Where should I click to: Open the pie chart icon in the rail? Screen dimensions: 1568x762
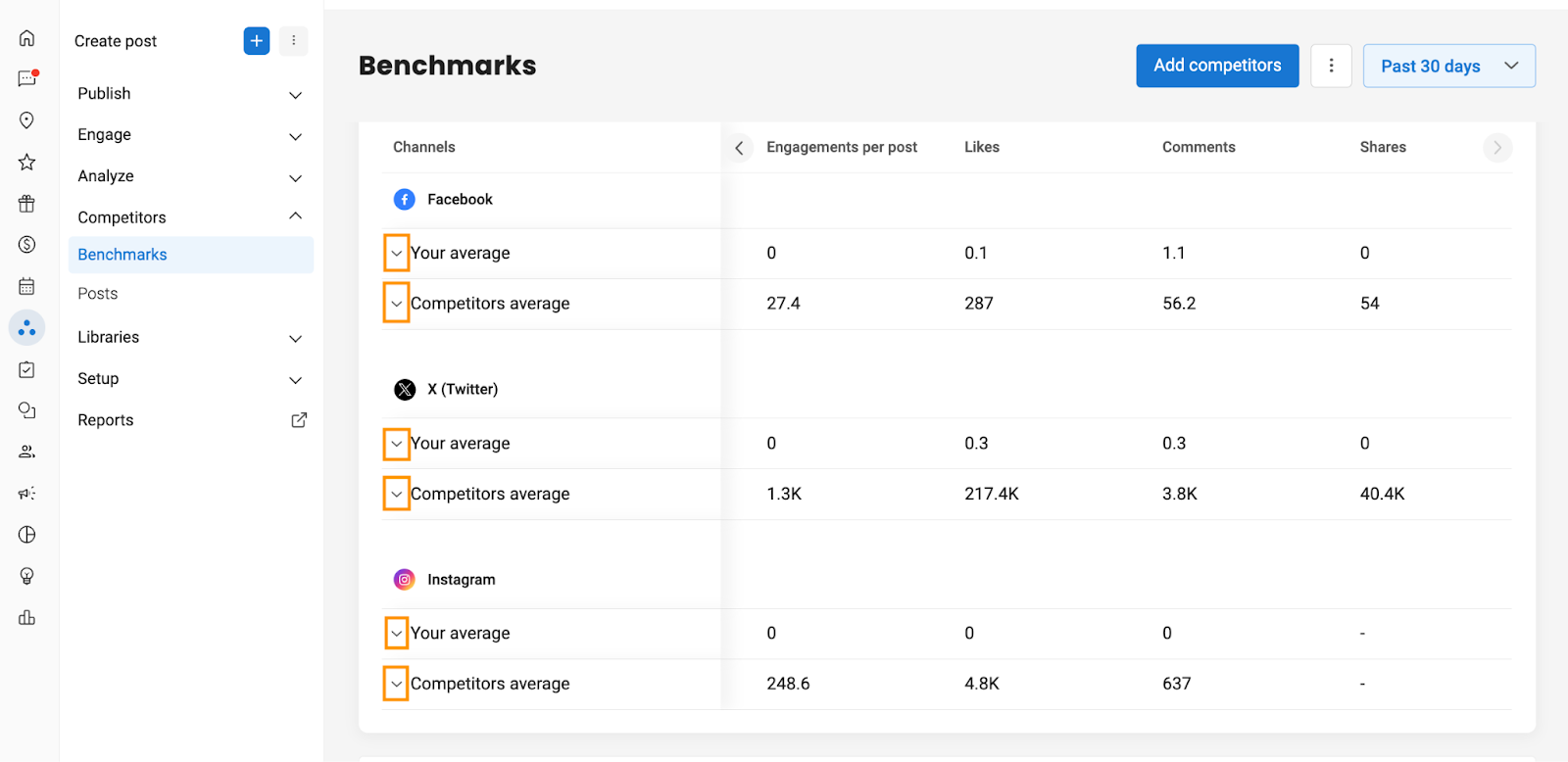coord(26,535)
